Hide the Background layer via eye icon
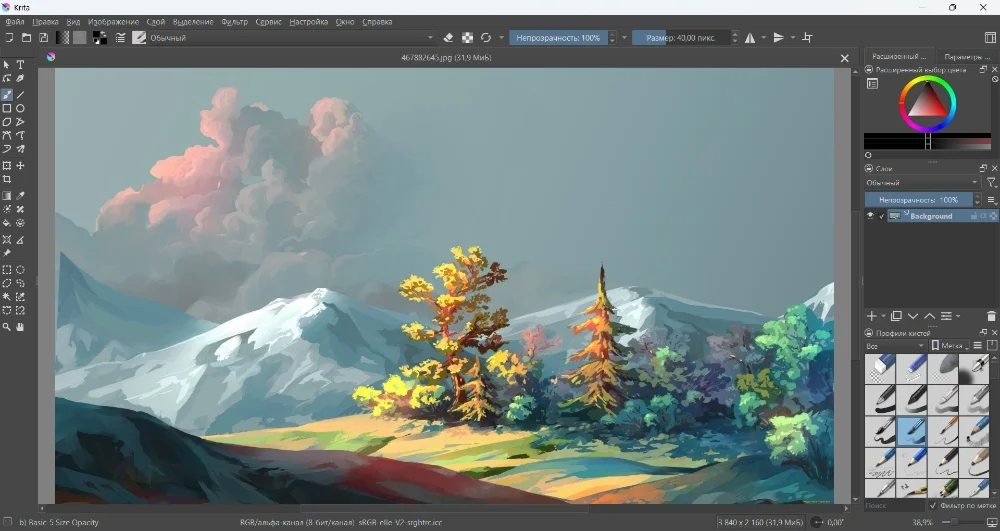Image resolution: width=1000 pixels, height=531 pixels. coord(870,216)
